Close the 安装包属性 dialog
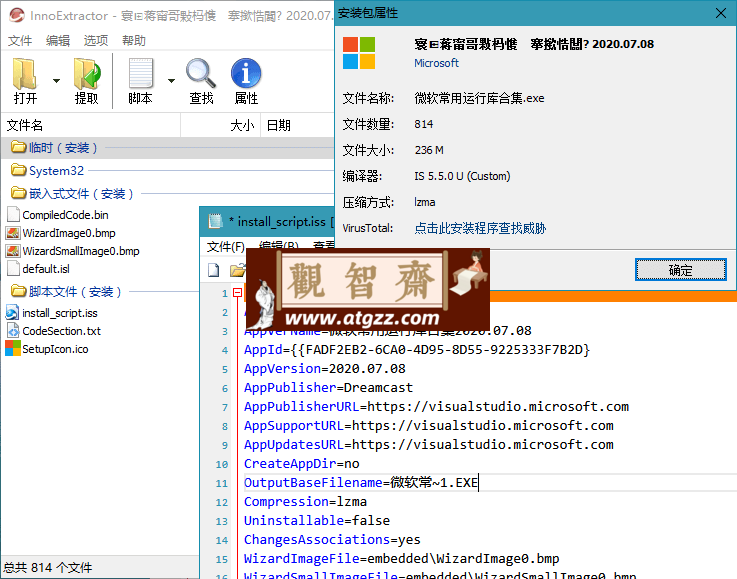The image size is (737, 579). coord(721,13)
